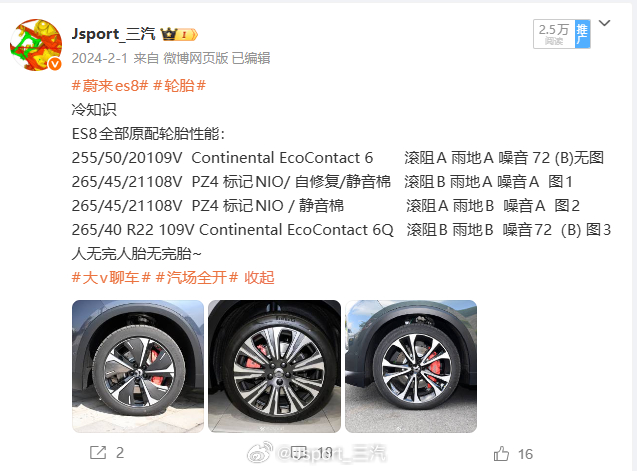Open the #汽场全开# hashtag
Viewport: 637px width, 471px height.
(x=197, y=278)
